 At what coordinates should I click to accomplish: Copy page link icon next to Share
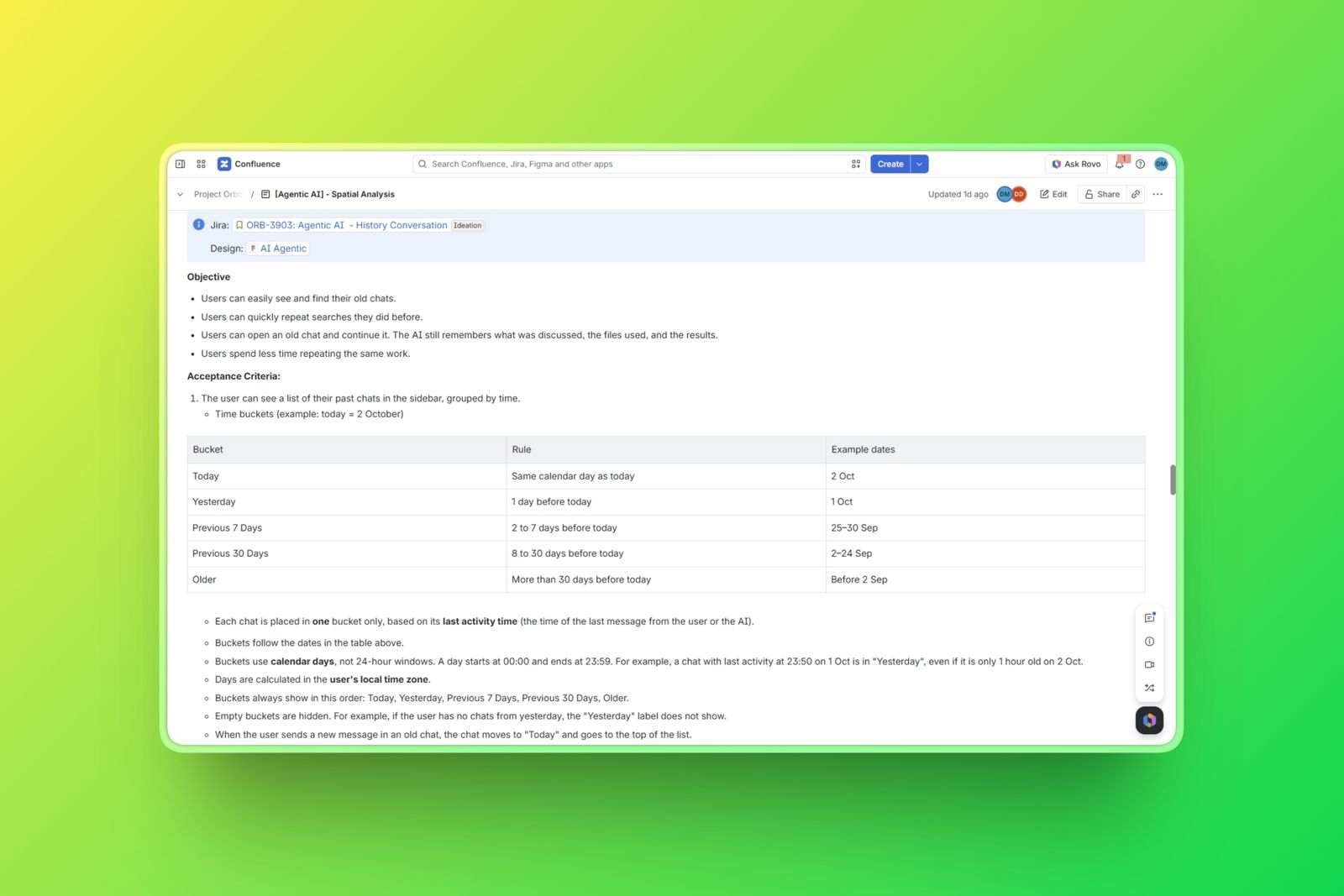(1136, 194)
